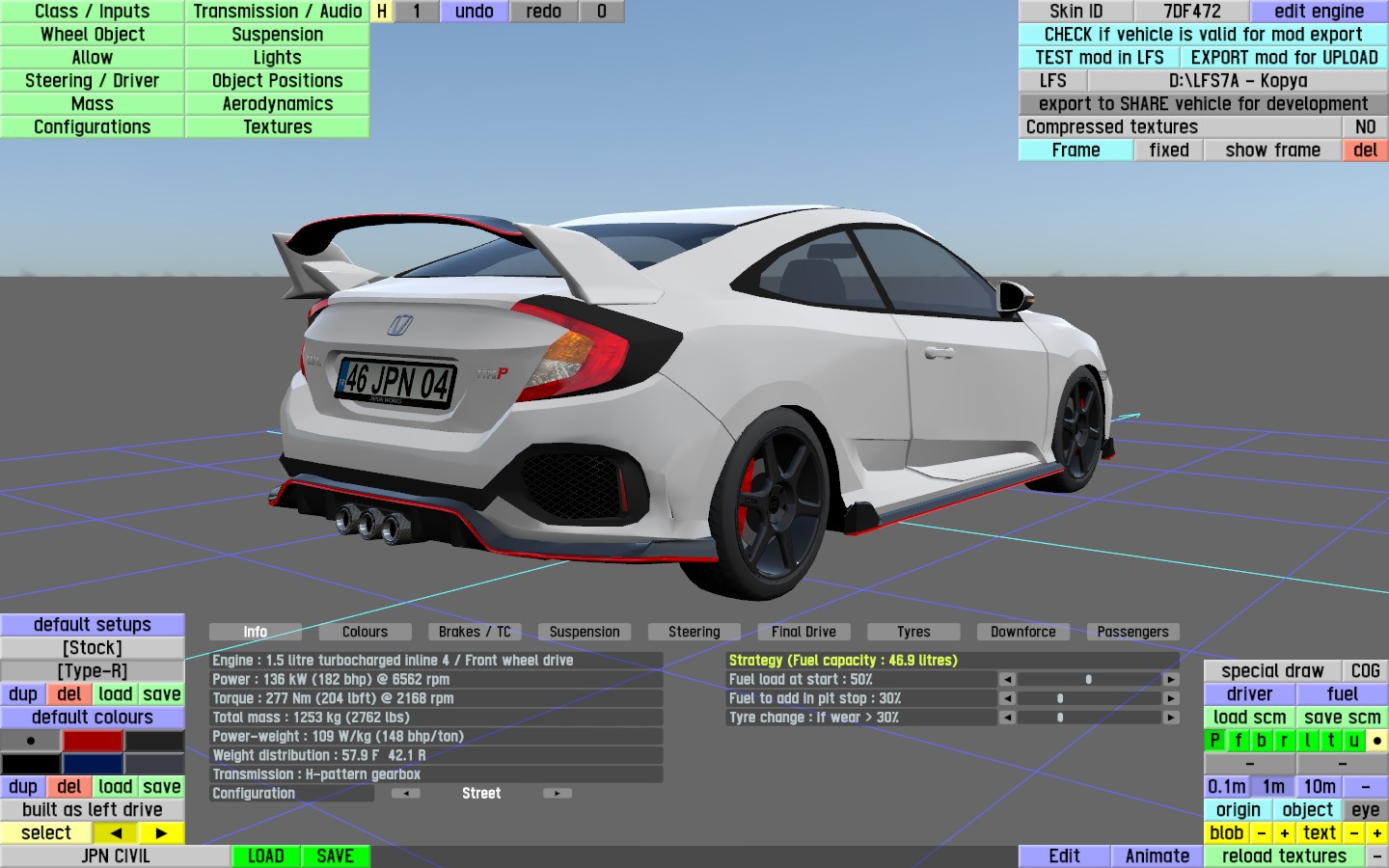This screenshot has width=1389, height=868.
Task: Switch to the Downforce tab
Action: [x=1023, y=632]
